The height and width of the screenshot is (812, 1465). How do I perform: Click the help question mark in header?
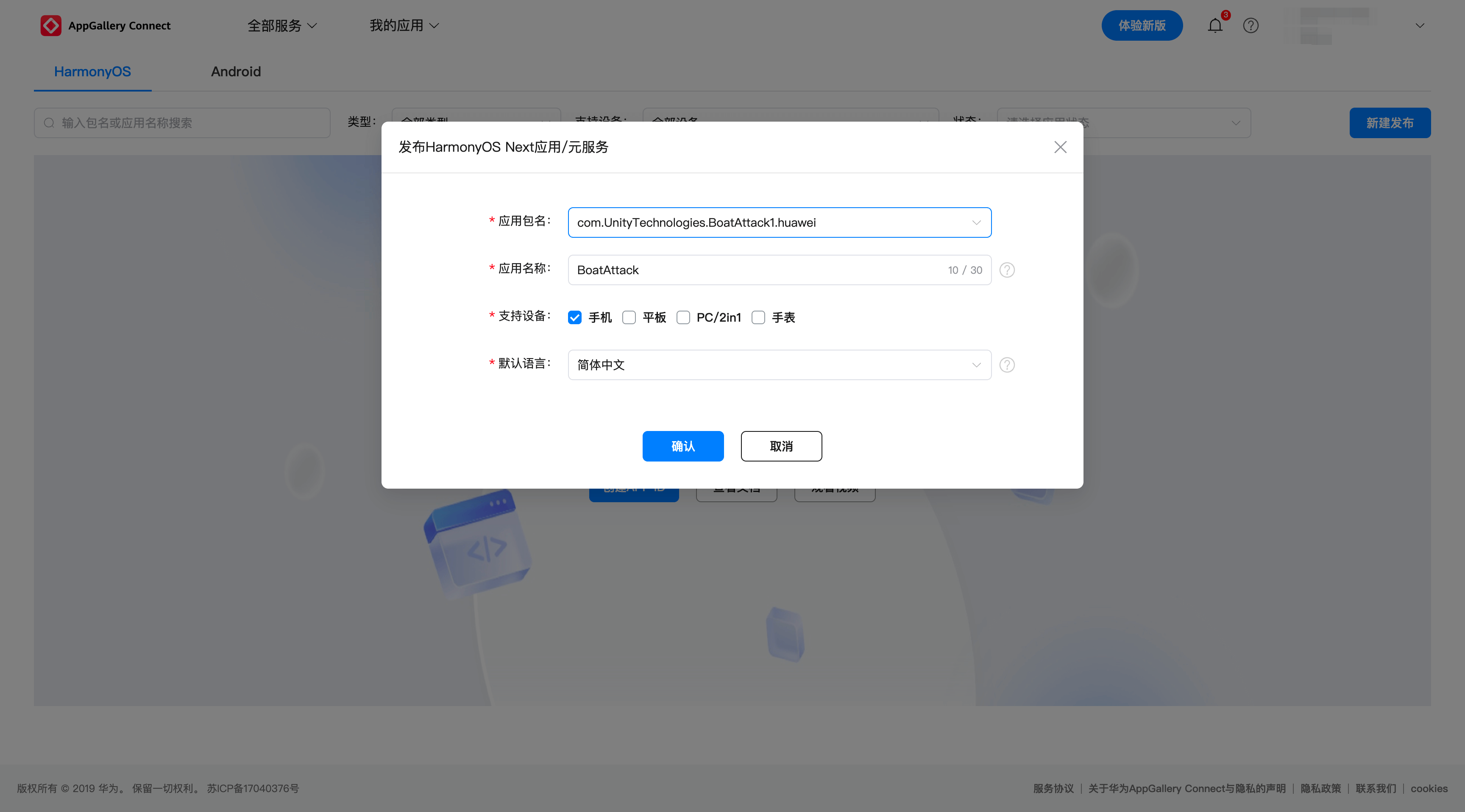(1251, 25)
